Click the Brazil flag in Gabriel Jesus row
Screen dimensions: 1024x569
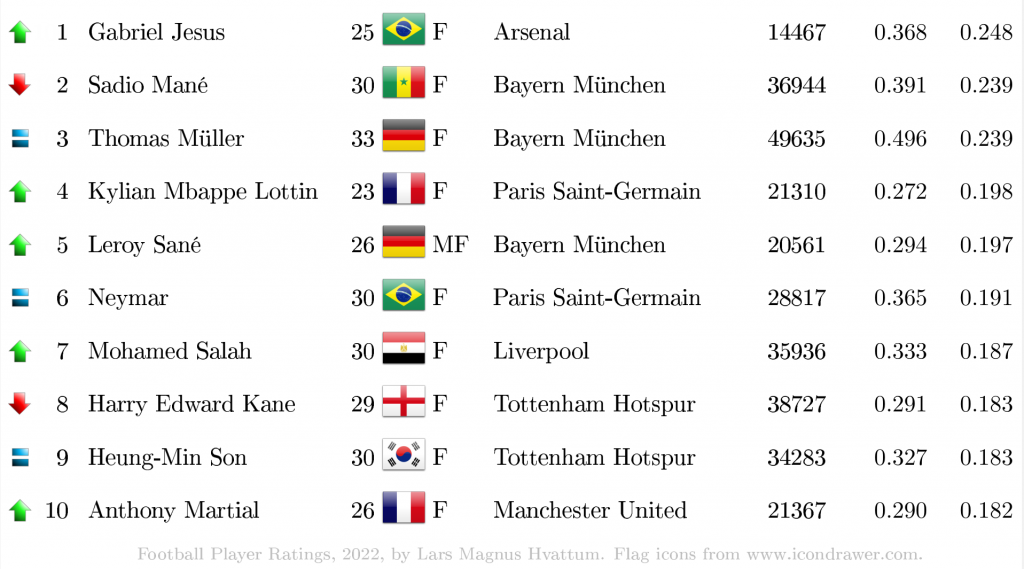(404, 29)
